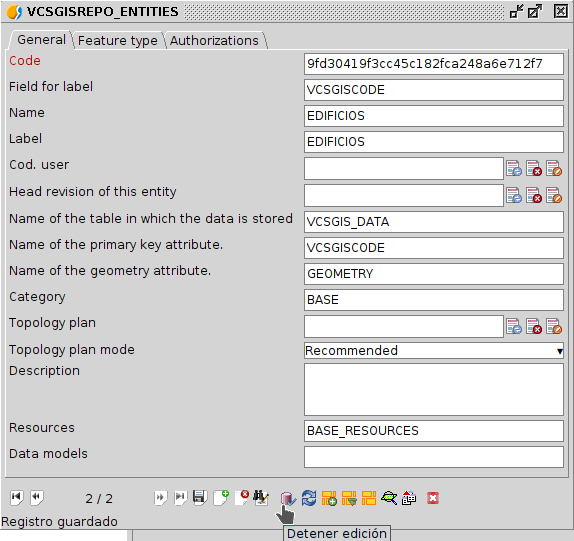
Task: Click the Topology plan text field
Action: click(x=404, y=327)
